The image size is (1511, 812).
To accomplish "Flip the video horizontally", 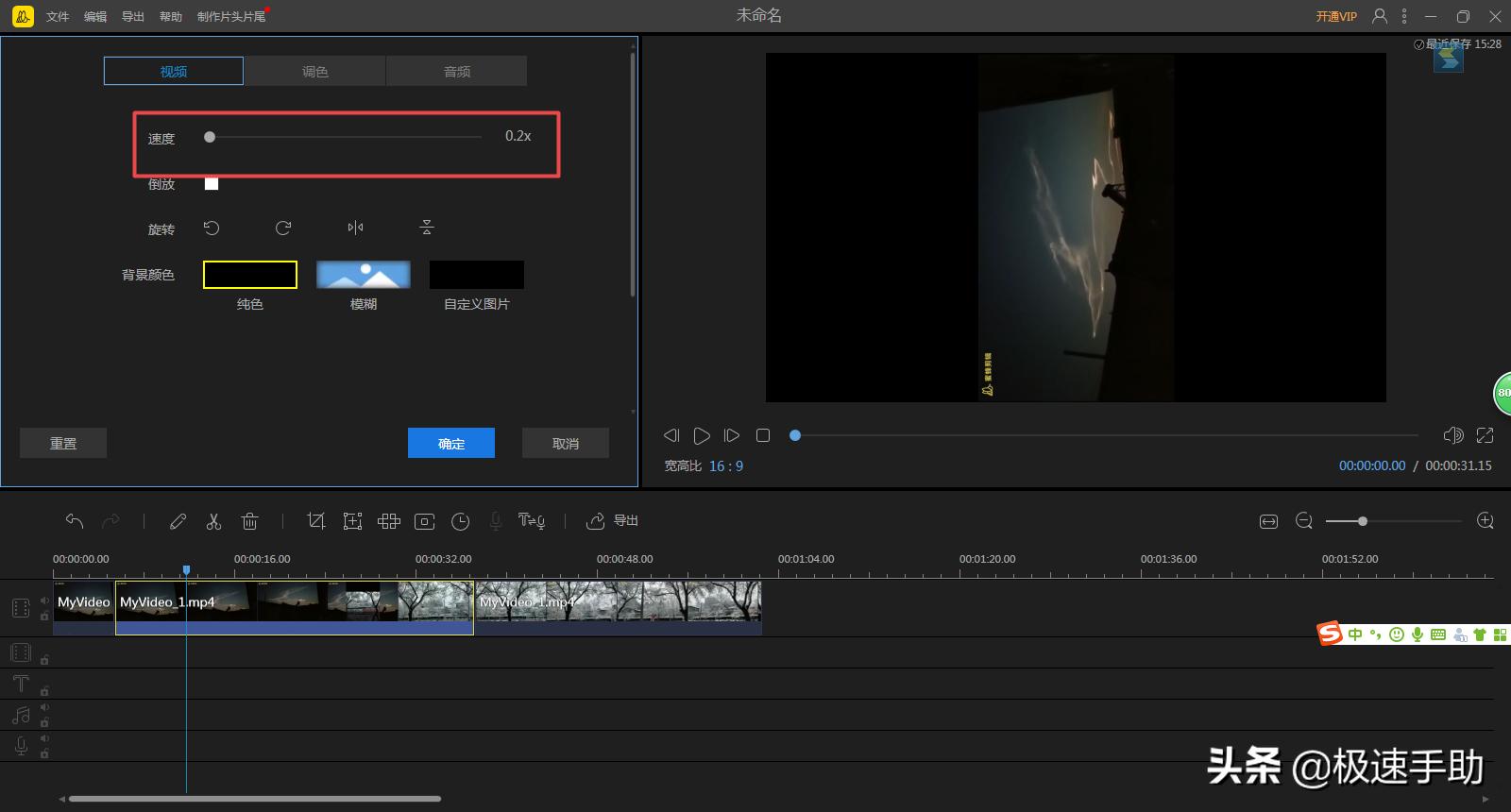I will [355, 228].
